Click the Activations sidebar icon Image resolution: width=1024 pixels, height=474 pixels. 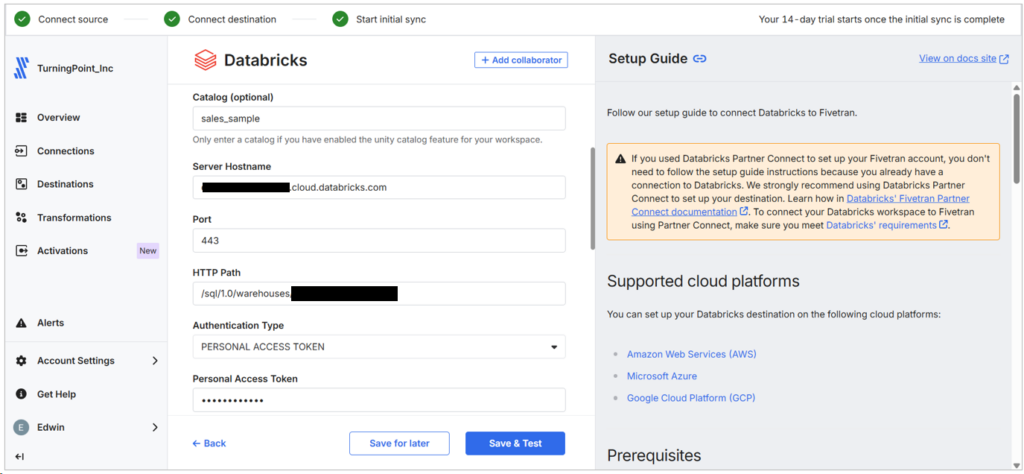coord(21,251)
